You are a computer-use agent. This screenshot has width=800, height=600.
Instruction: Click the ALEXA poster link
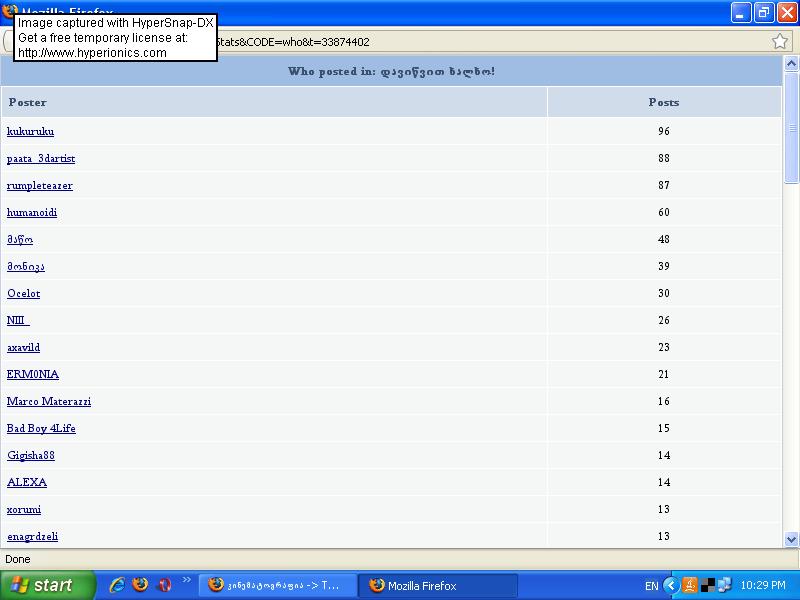tap(27, 483)
